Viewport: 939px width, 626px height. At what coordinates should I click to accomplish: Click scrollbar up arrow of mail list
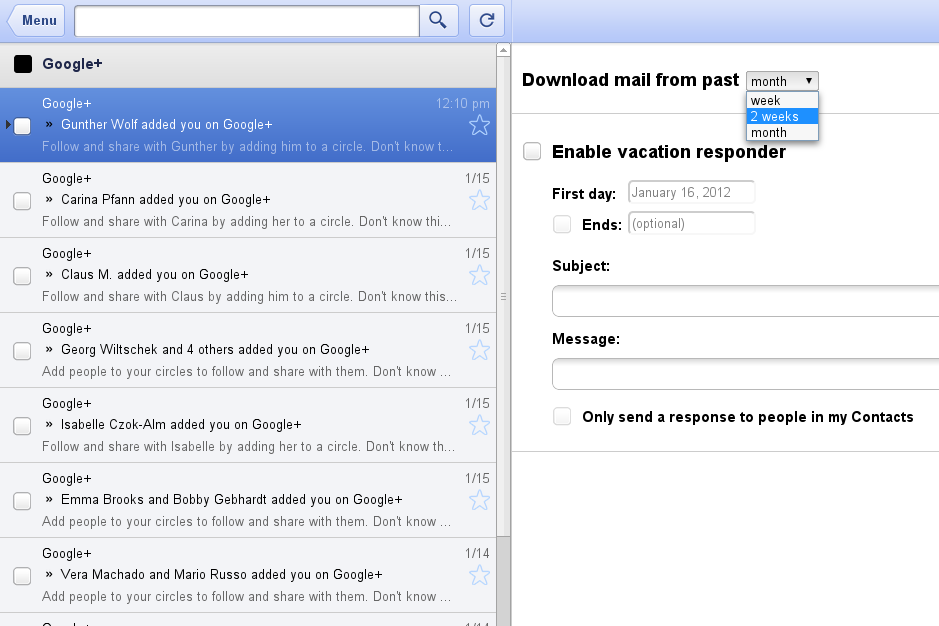coord(504,50)
